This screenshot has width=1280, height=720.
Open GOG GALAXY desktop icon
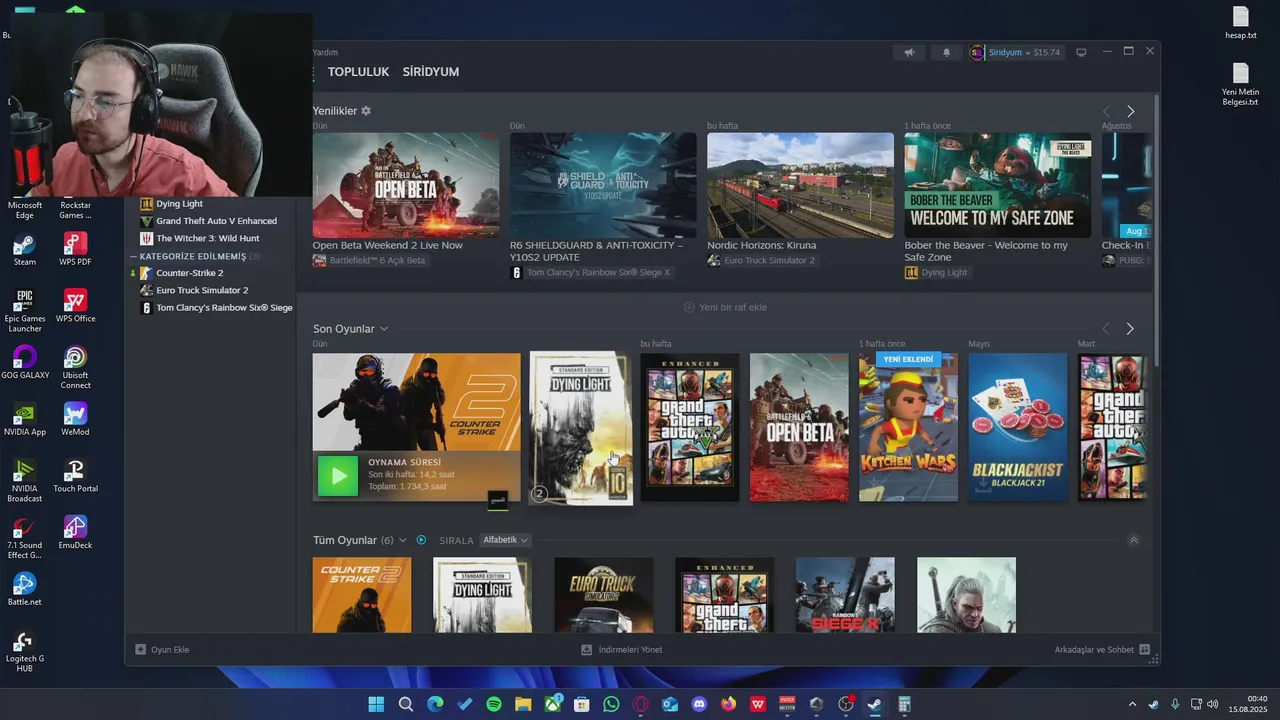(x=24, y=362)
